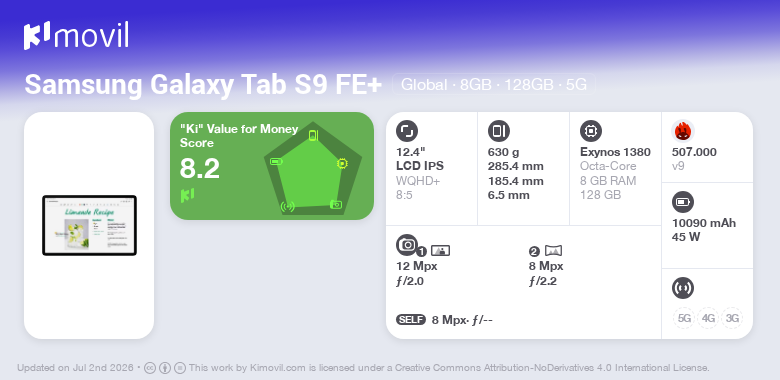Click the AnTuTu benchmark flame icon
780x380 pixels.
(683, 131)
